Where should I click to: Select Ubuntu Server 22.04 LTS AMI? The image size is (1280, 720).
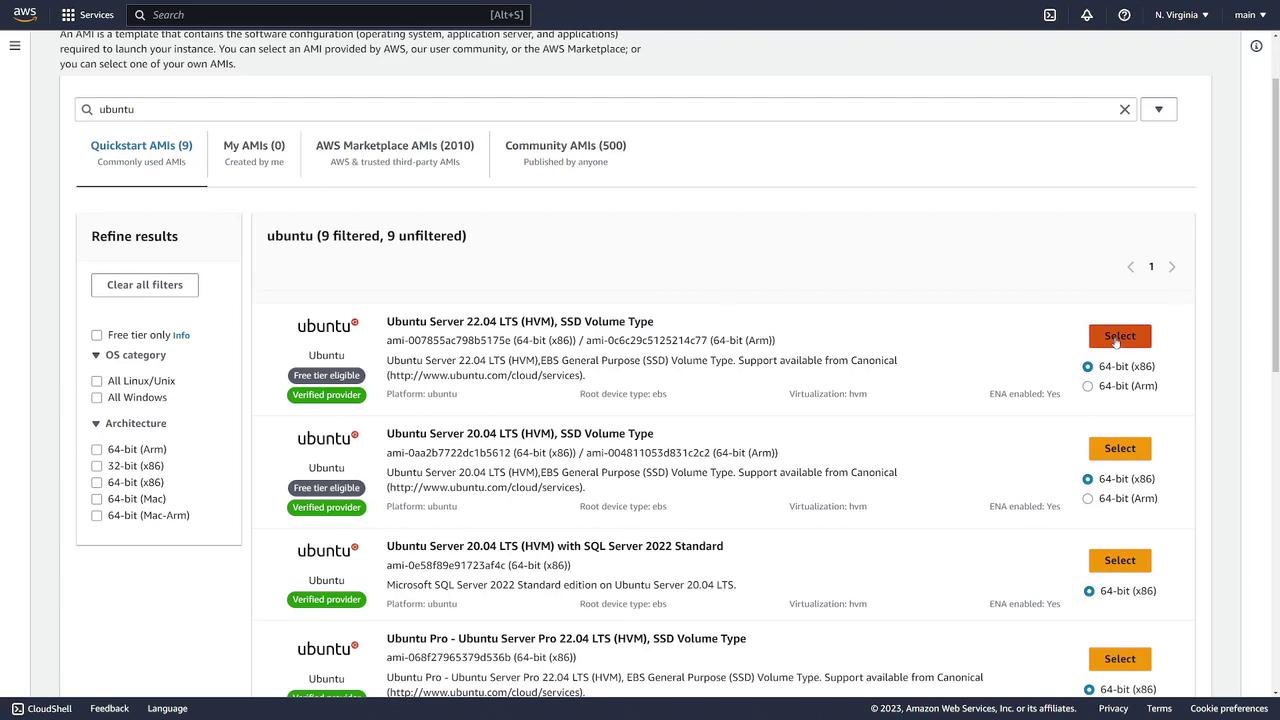(x=1120, y=336)
